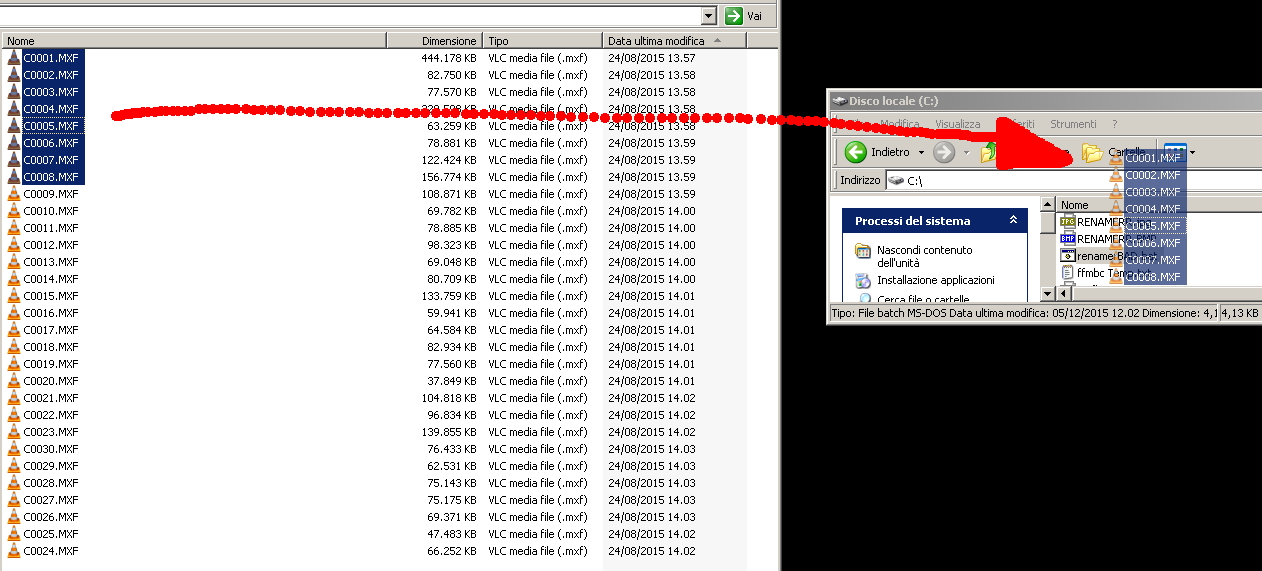
Task: Click the scroll up arrow in Disco locale
Action: pos(1047,205)
